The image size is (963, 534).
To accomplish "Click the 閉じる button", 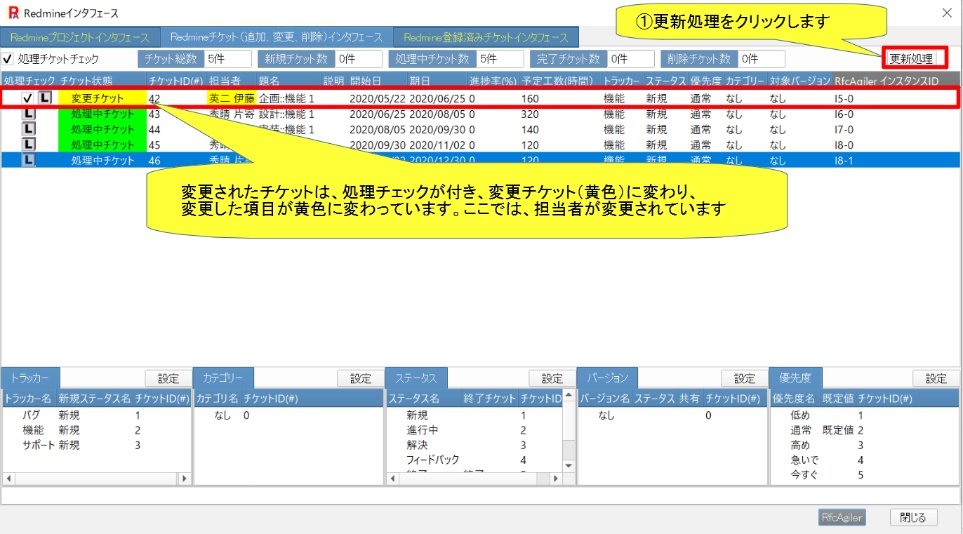I will pos(913,517).
